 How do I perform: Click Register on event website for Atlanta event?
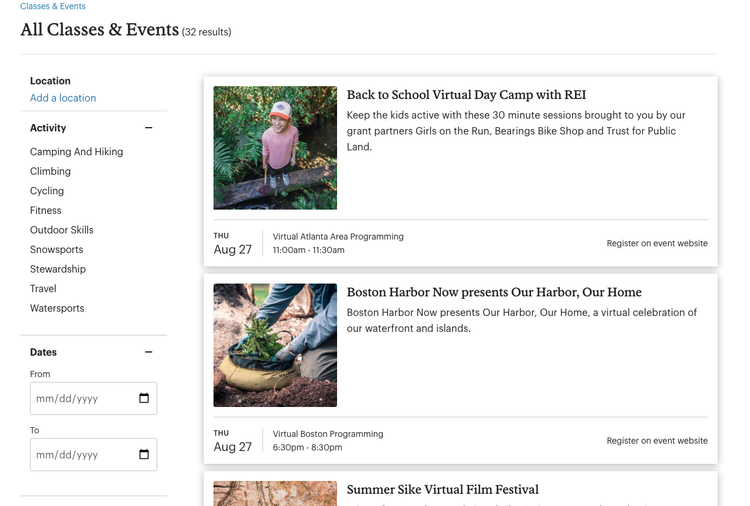pyautogui.click(x=657, y=243)
